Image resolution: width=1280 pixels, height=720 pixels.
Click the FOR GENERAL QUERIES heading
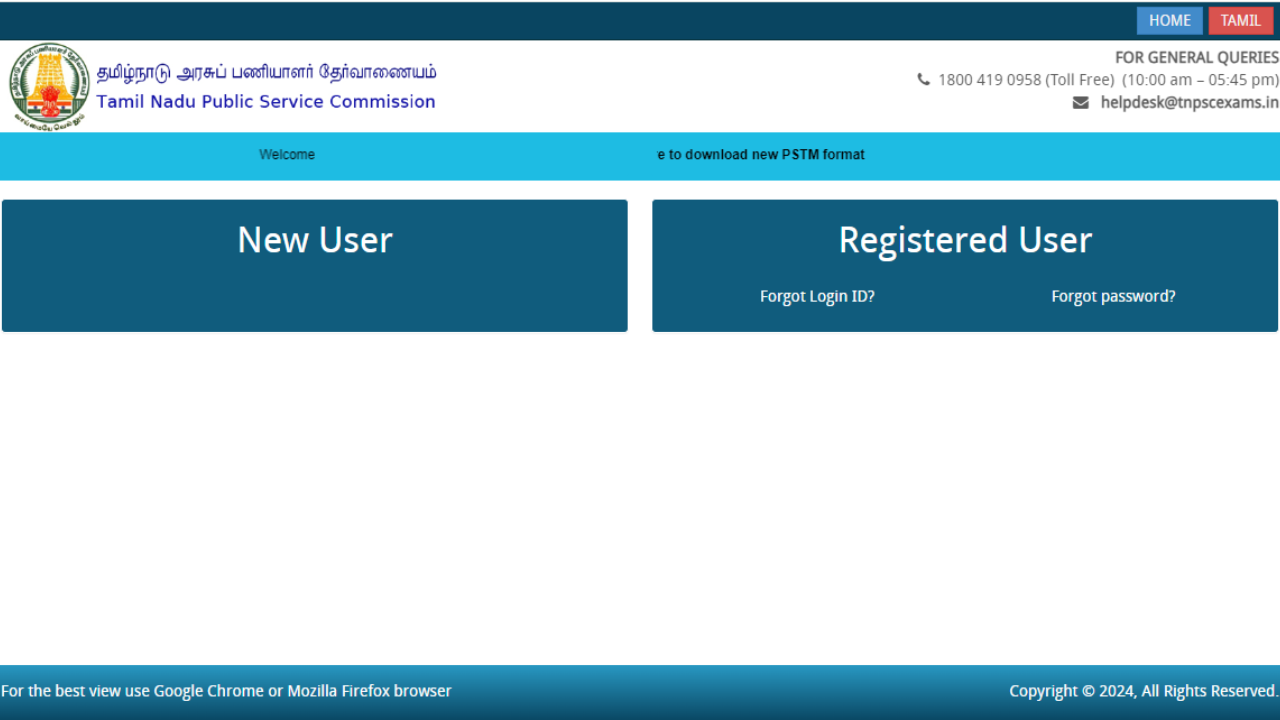[x=1197, y=58]
